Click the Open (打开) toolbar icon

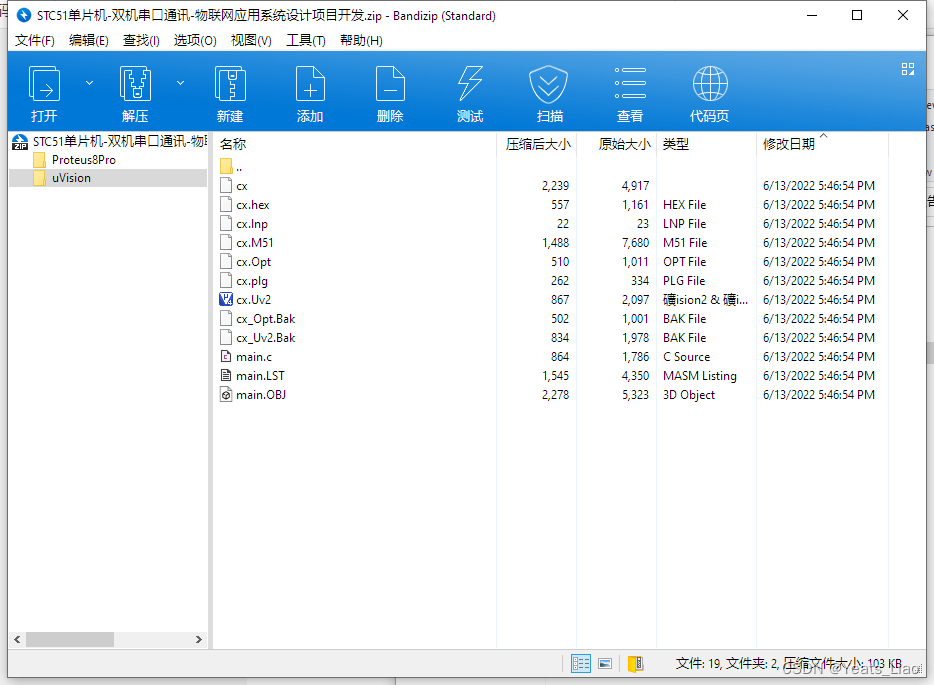tap(45, 83)
